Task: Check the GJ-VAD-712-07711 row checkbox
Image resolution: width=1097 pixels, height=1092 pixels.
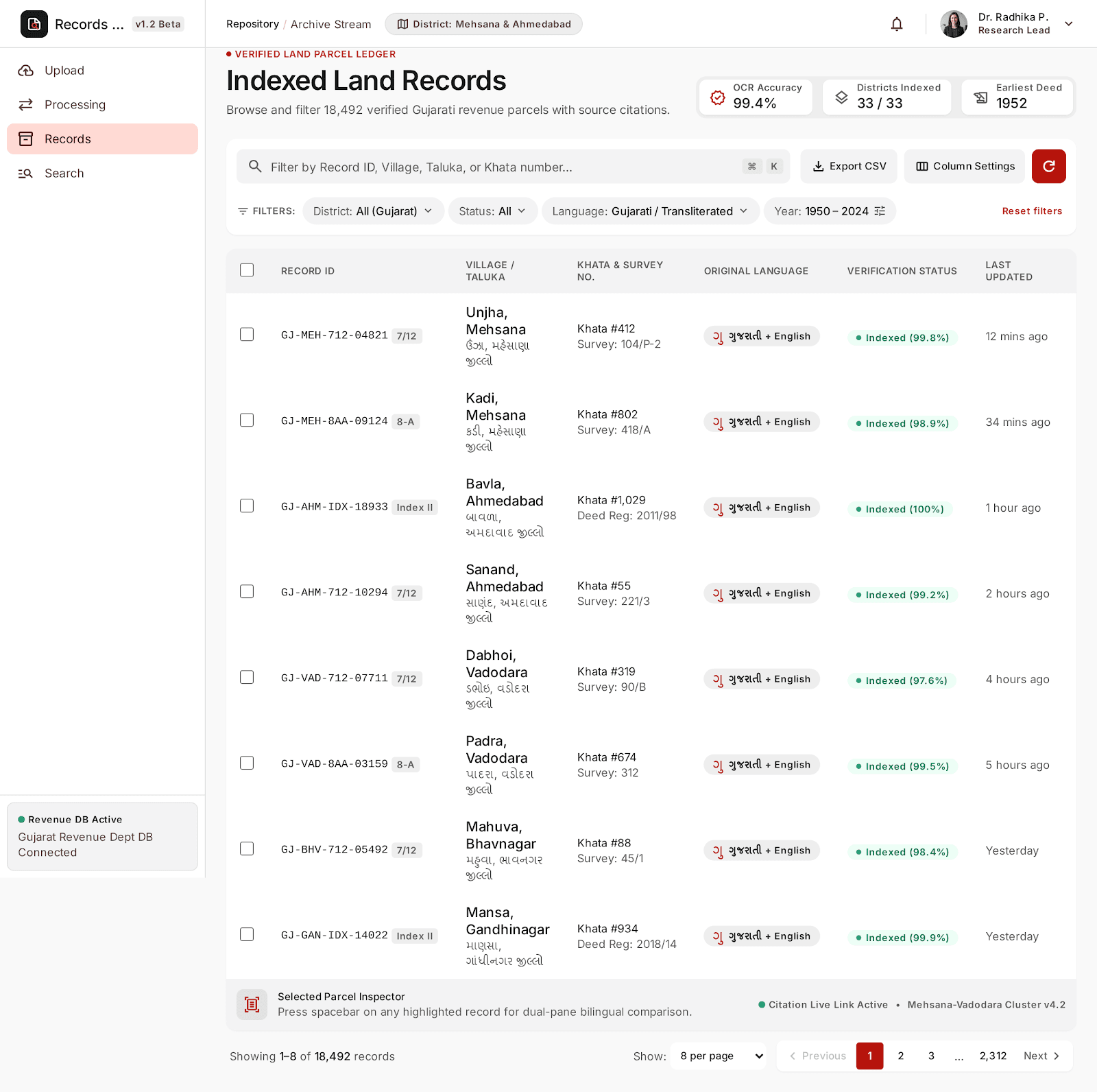Action: (247, 677)
